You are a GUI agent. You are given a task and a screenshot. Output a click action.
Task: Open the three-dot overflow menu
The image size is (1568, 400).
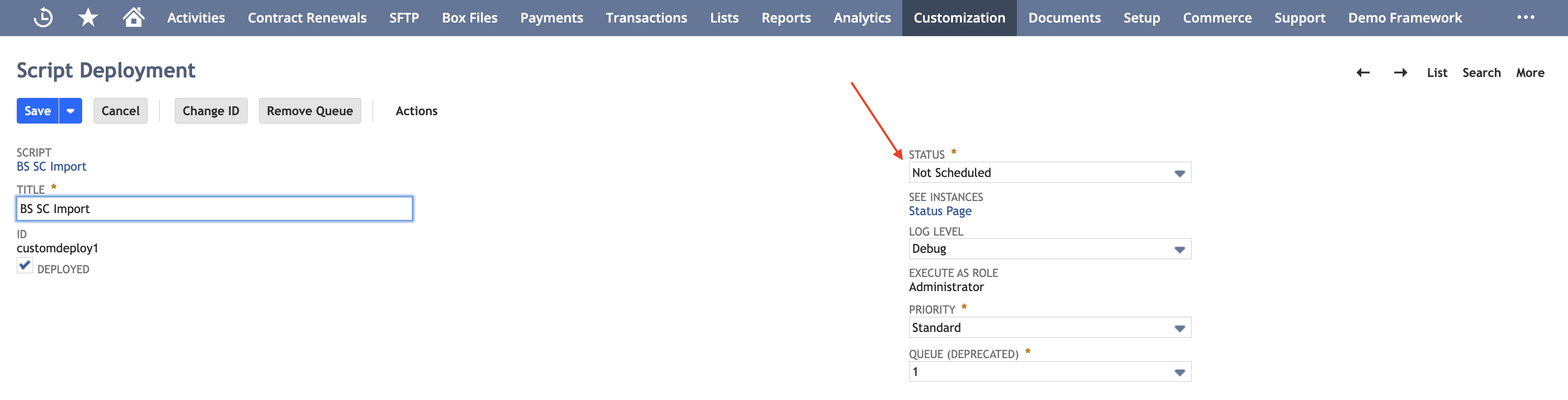coord(1526,18)
